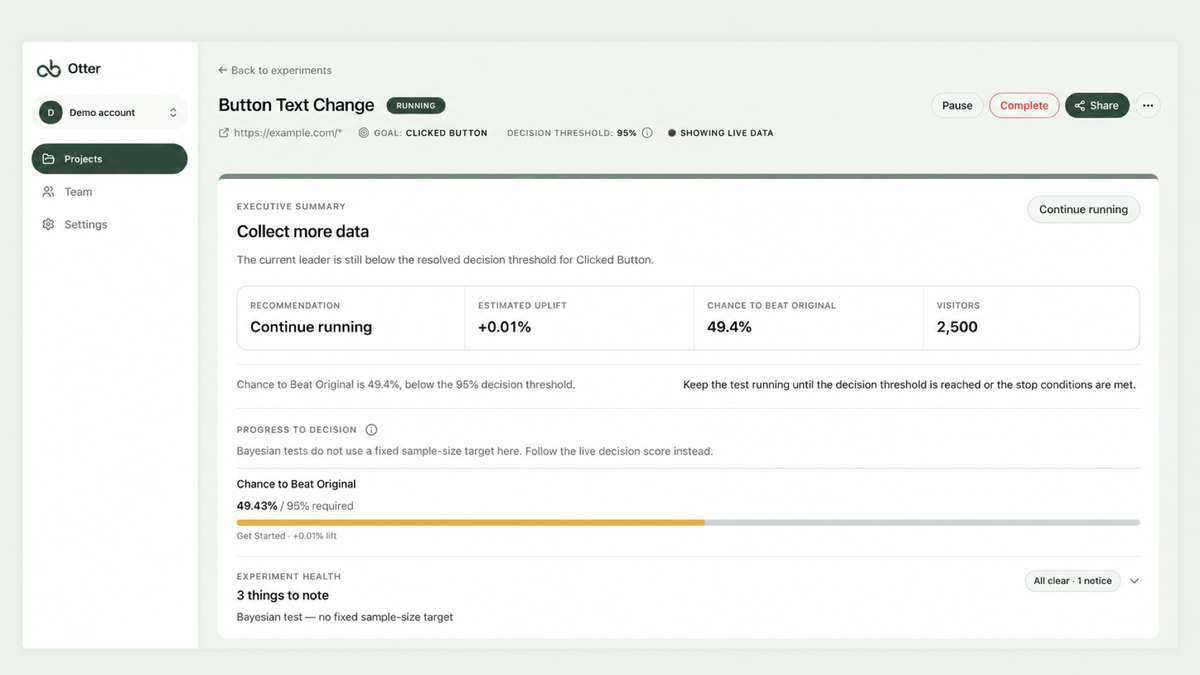
Task: Open the Demo account switcher dropdown
Action: point(110,113)
